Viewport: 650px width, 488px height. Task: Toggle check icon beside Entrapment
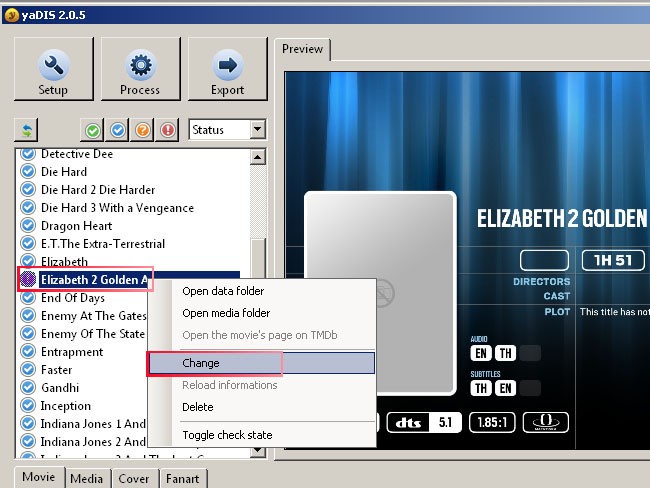(x=28, y=351)
